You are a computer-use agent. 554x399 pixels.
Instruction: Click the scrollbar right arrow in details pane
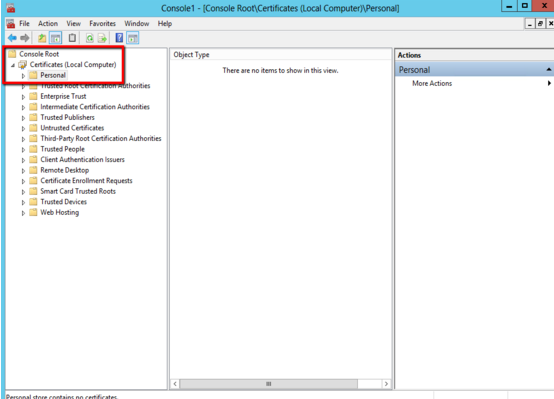tap(386, 384)
